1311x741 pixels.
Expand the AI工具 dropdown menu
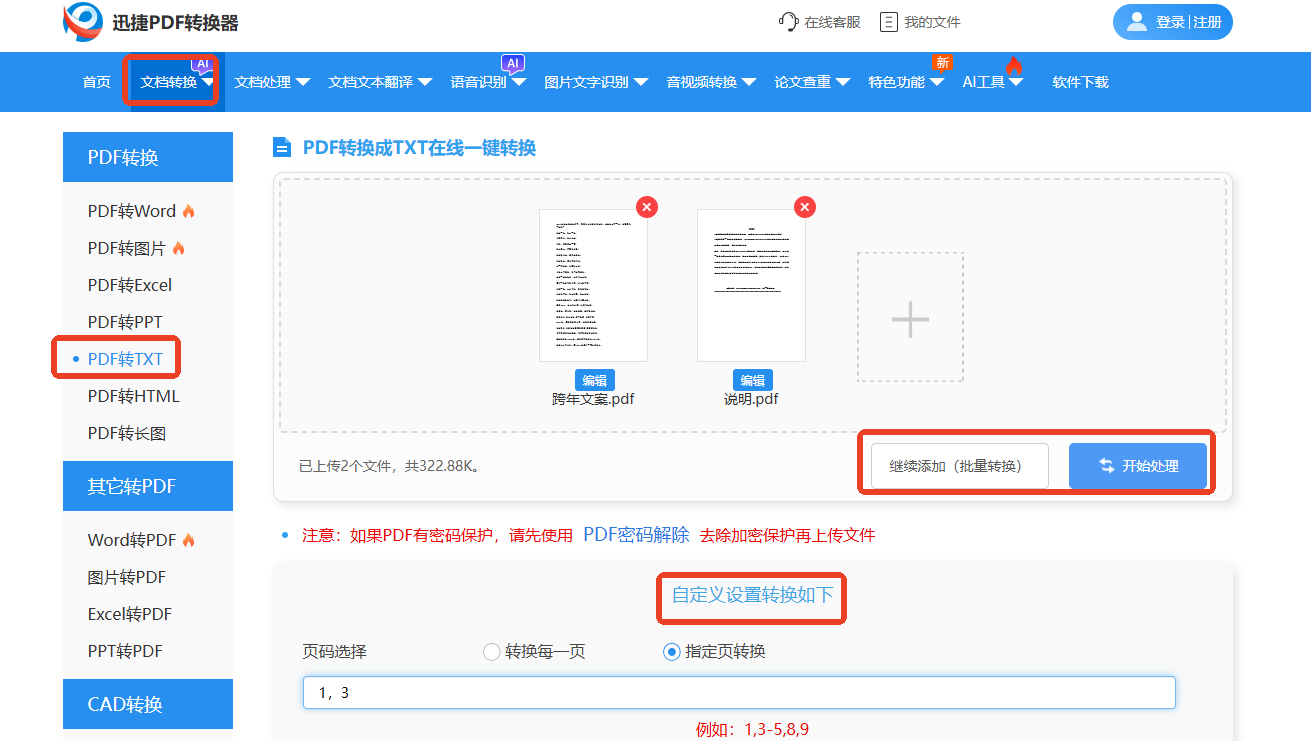pyautogui.click(x=1017, y=82)
